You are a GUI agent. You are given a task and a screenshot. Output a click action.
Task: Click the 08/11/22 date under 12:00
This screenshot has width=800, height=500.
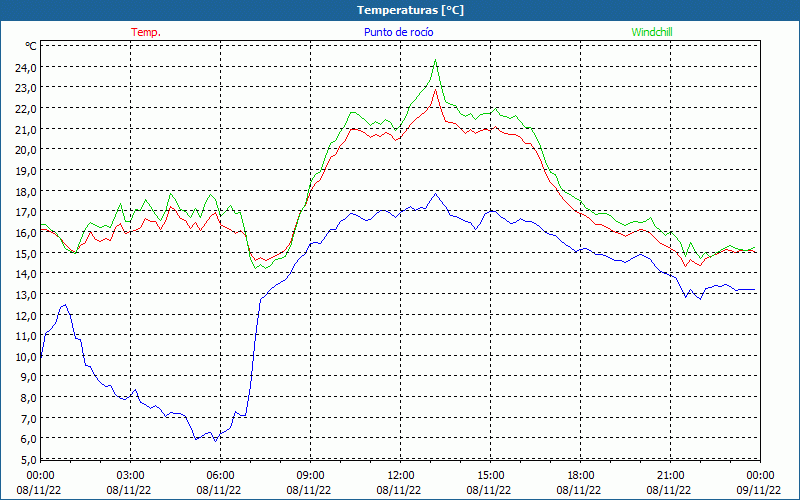click(x=399, y=490)
